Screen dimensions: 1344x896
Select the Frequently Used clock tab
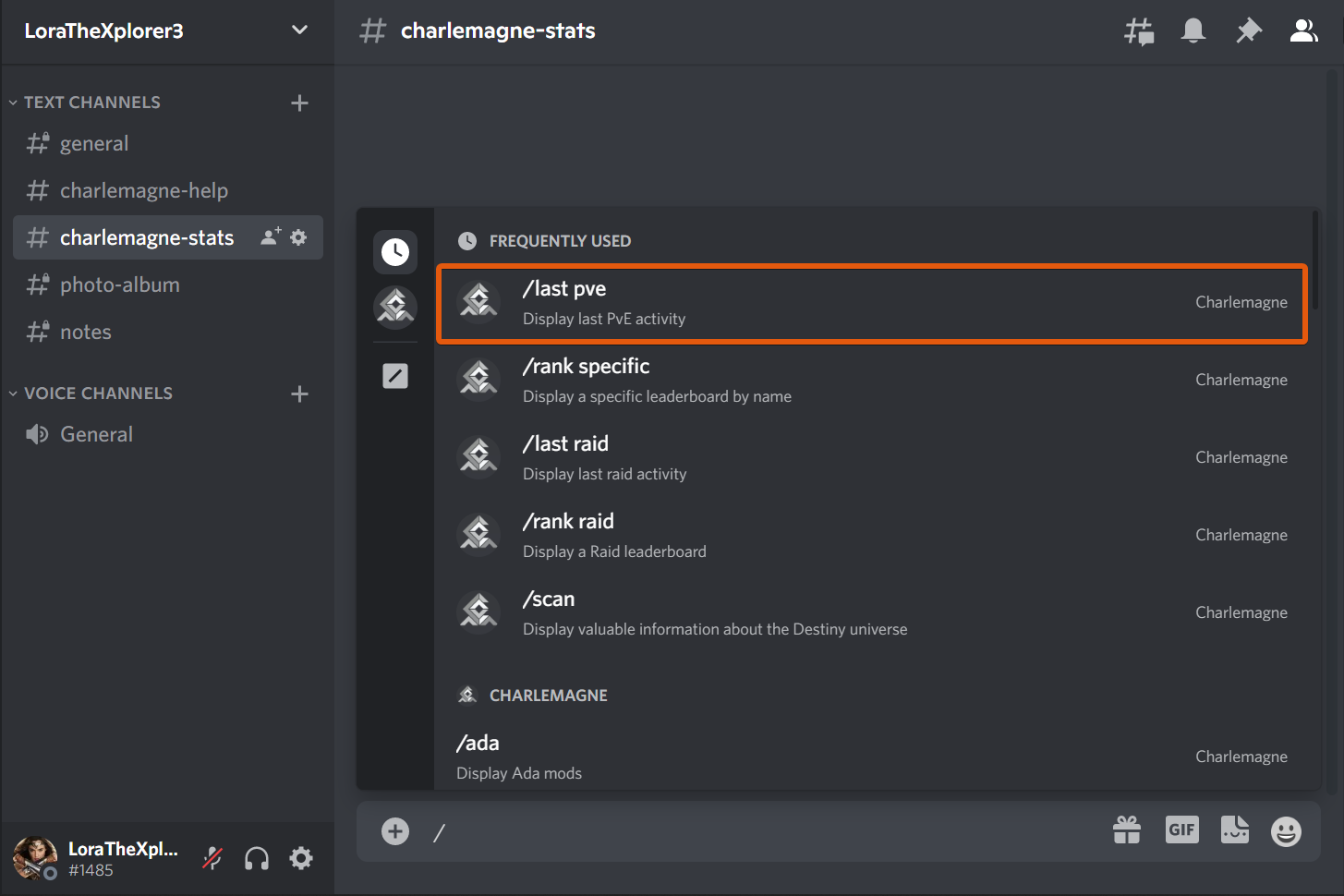(x=395, y=251)
